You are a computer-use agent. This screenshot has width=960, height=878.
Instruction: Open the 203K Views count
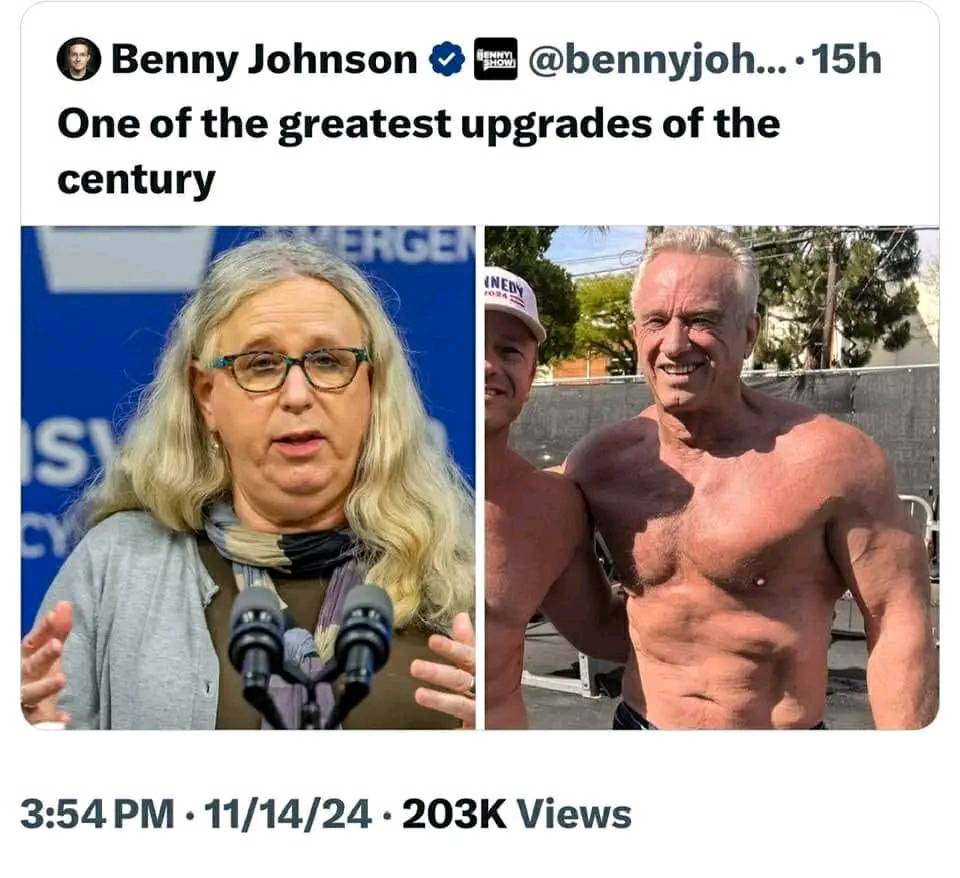tap(516, 815)
